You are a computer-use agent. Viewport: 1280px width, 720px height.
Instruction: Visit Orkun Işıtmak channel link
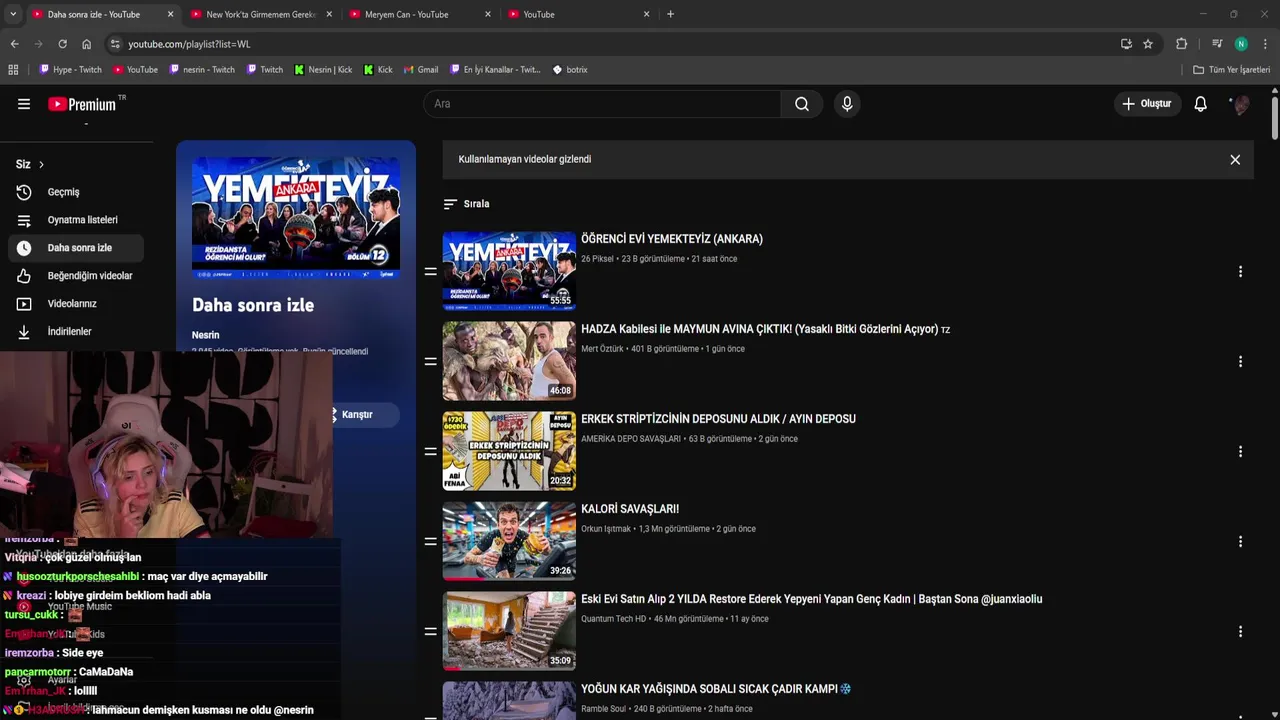[x=606, y=529]
